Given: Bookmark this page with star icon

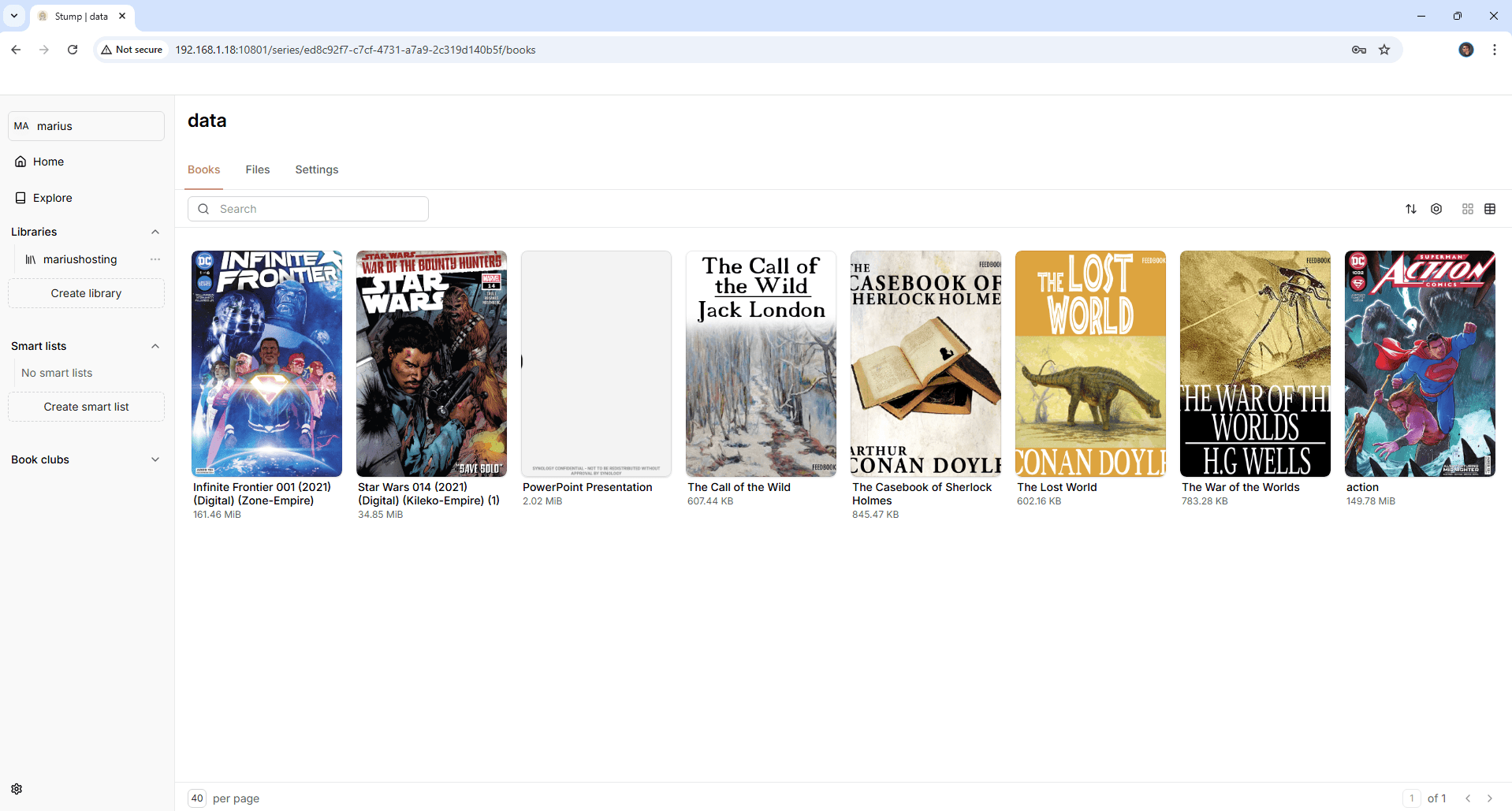Looking at the screenshot, I should (1384, 50).
